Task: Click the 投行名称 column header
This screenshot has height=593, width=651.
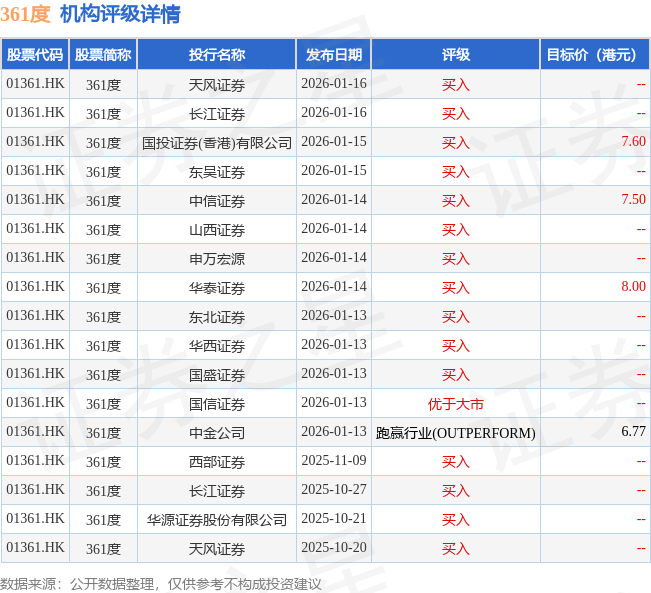Action: click(217, 54)
